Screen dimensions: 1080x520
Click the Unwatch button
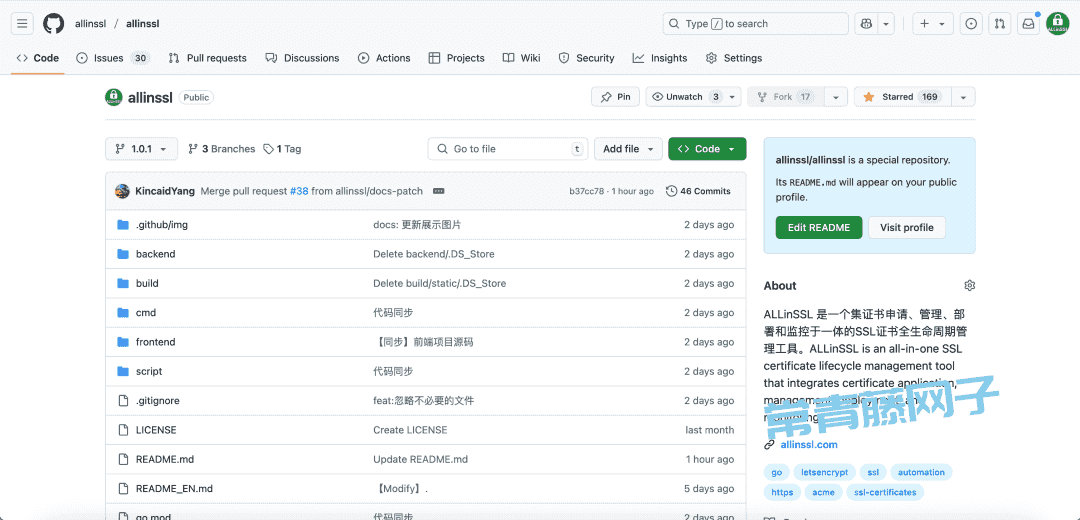[x=686, y=97]
